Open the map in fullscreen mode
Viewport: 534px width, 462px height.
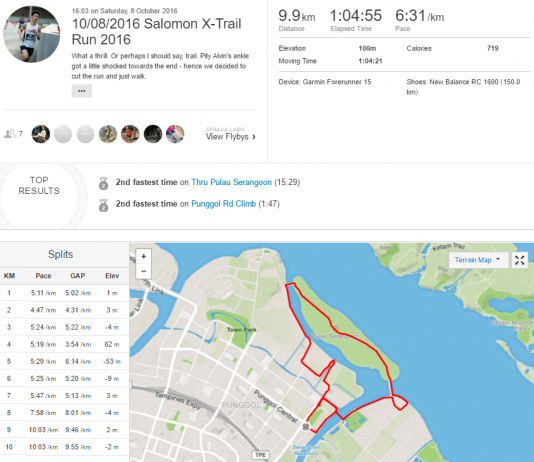tap(520, 260)
